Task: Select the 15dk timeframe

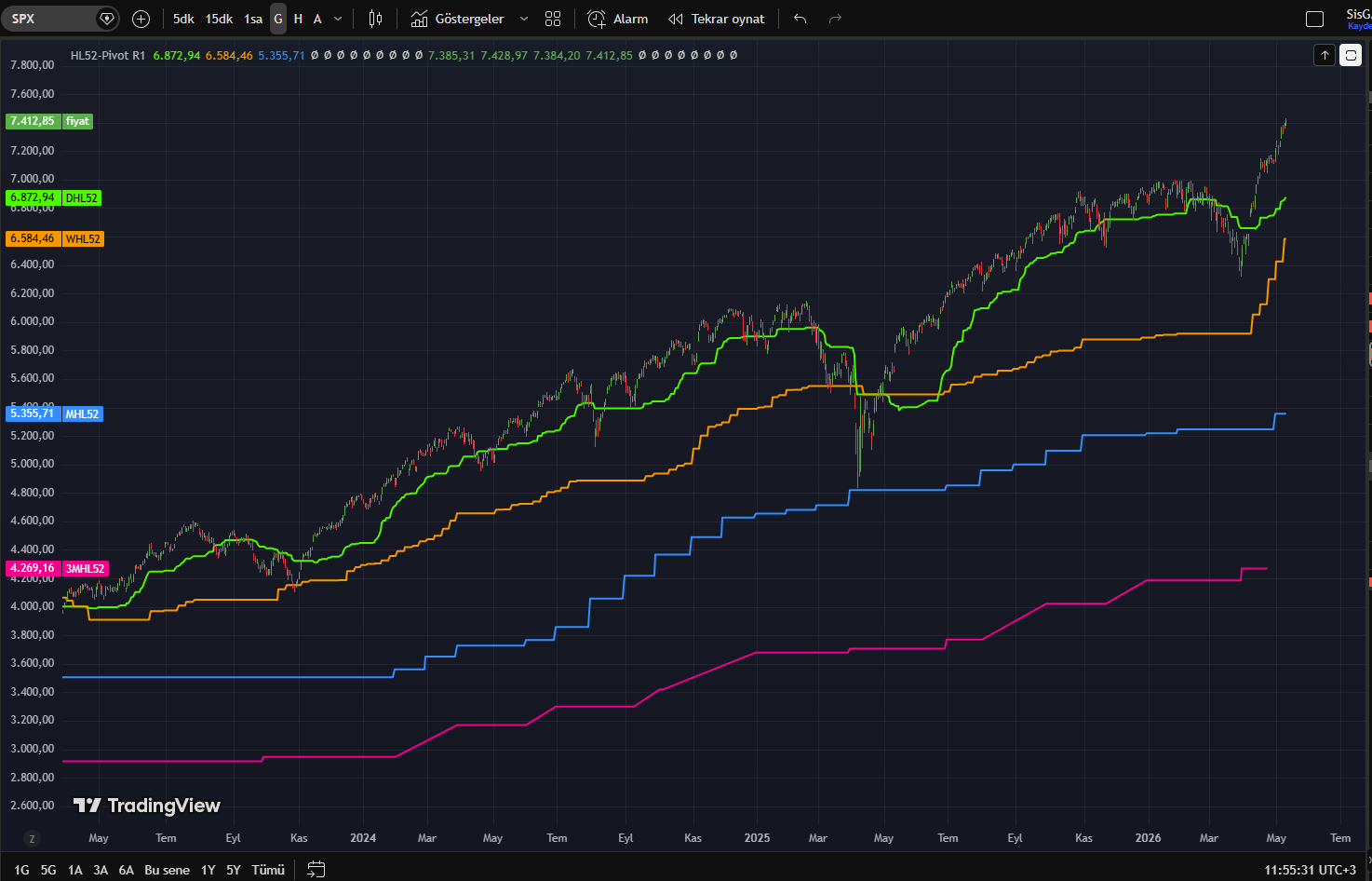Action: [x=219, y=19]
